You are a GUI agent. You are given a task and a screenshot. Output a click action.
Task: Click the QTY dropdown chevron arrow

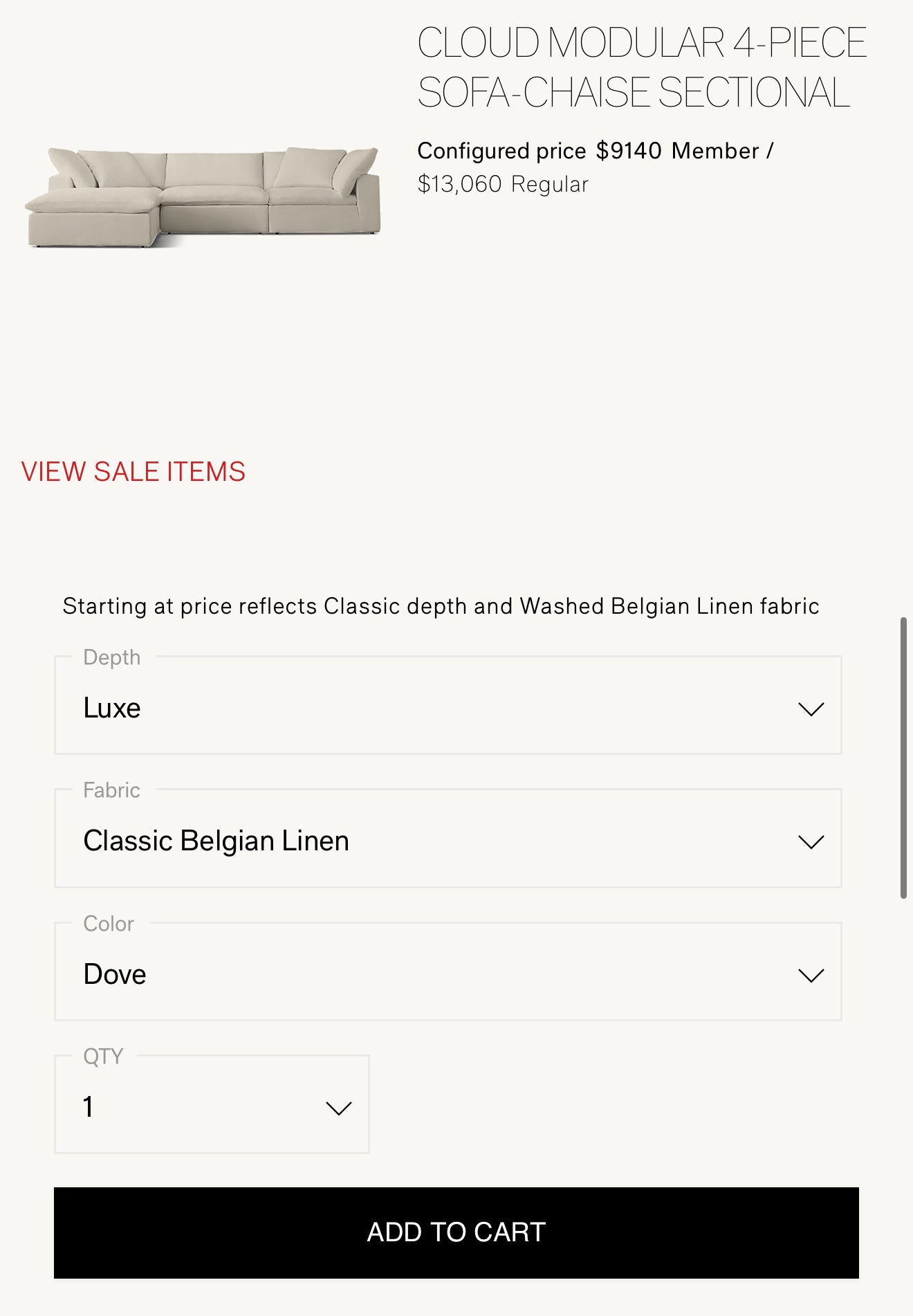tap(338, 1108)
